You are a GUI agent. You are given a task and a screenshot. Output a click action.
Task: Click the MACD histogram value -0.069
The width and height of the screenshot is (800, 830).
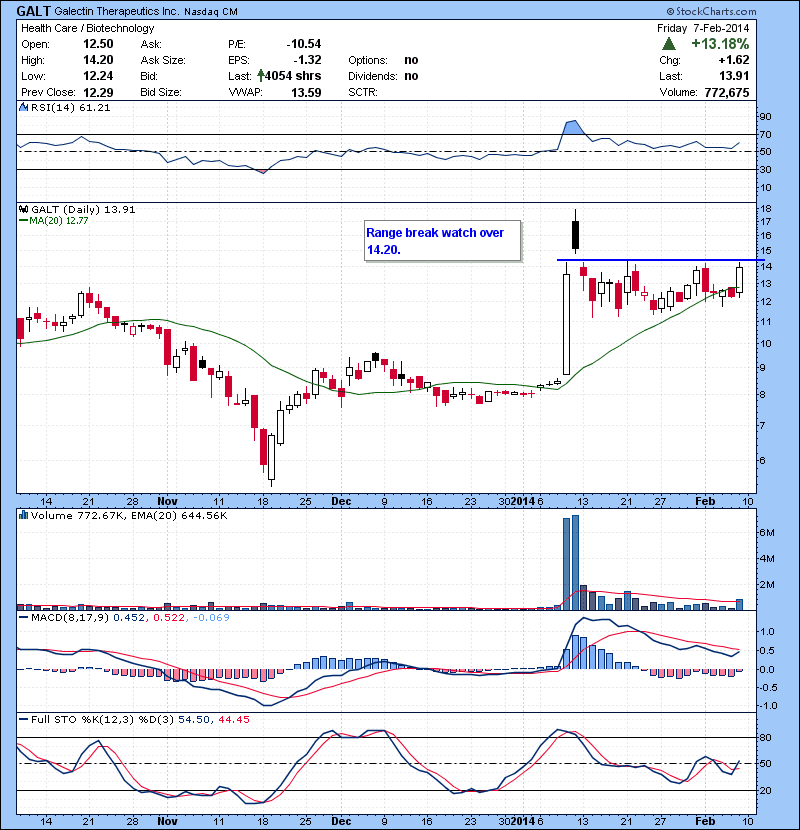211,617
